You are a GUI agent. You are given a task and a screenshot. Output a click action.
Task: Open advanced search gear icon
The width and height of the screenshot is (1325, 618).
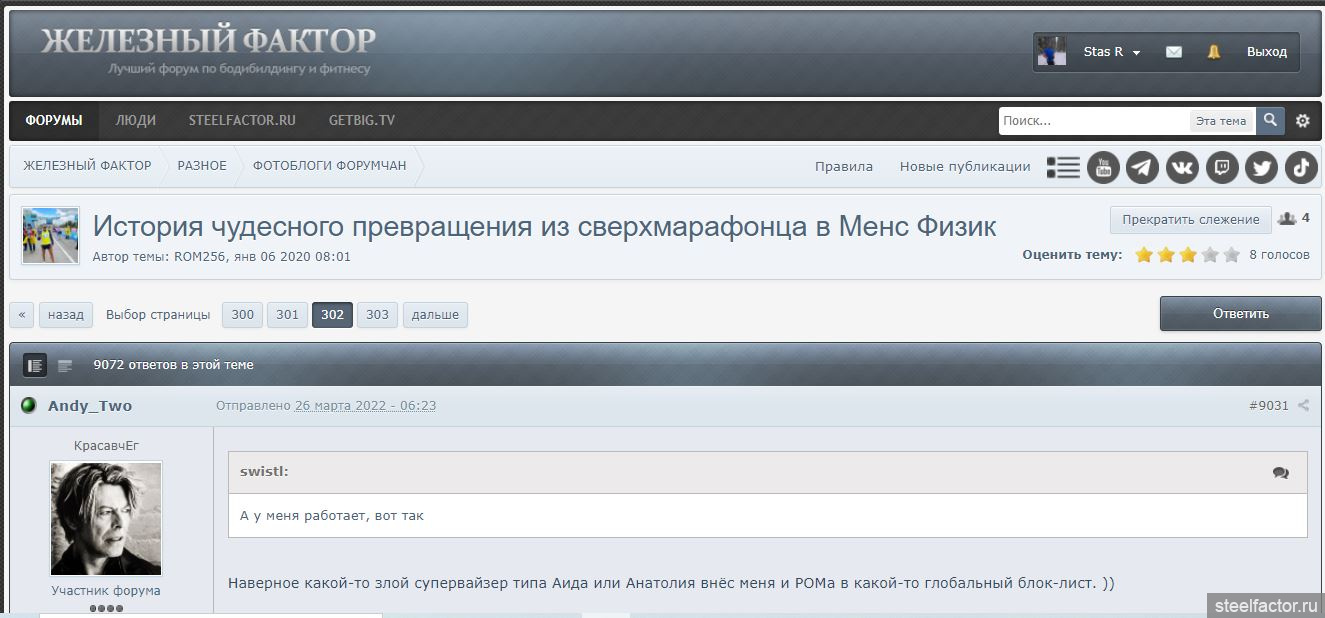(1302, 121)
